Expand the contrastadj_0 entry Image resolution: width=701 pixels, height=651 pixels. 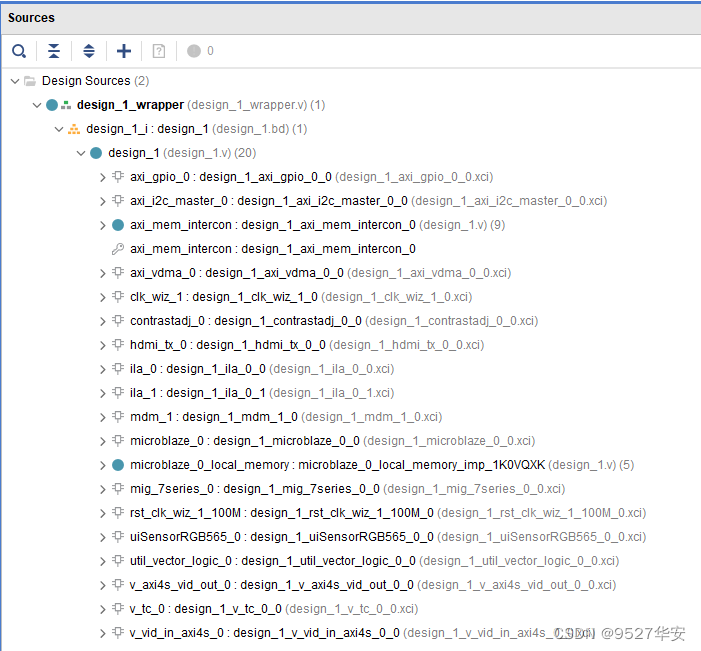pos(102,321)
